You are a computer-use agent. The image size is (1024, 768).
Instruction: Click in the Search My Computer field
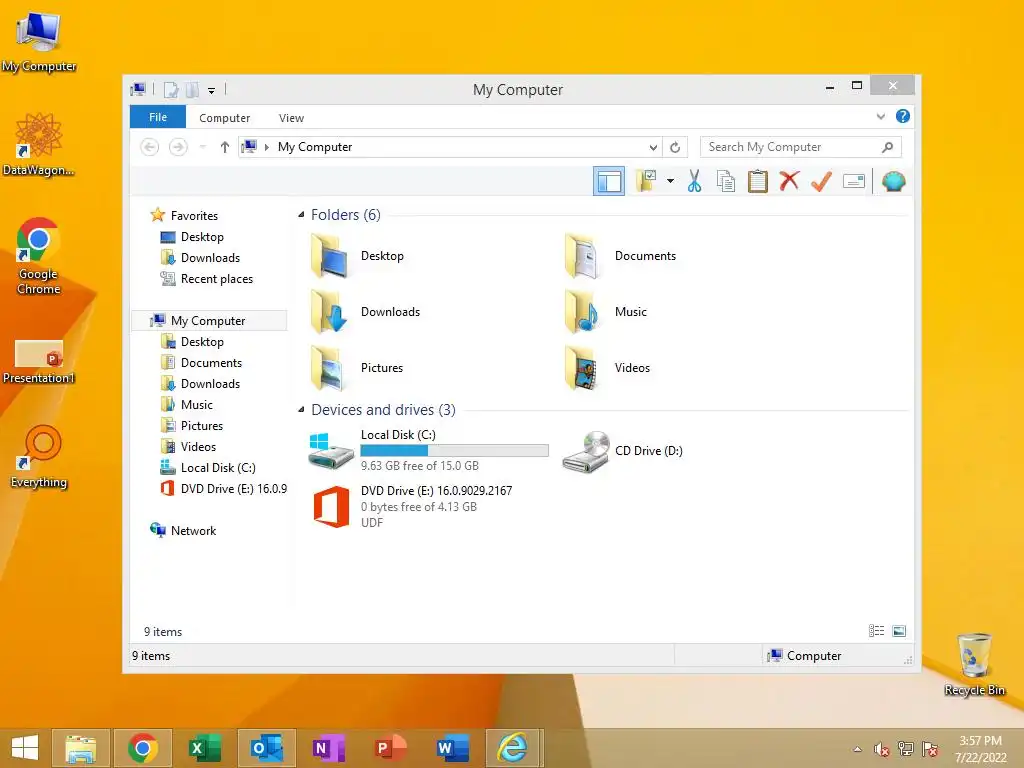801,147
